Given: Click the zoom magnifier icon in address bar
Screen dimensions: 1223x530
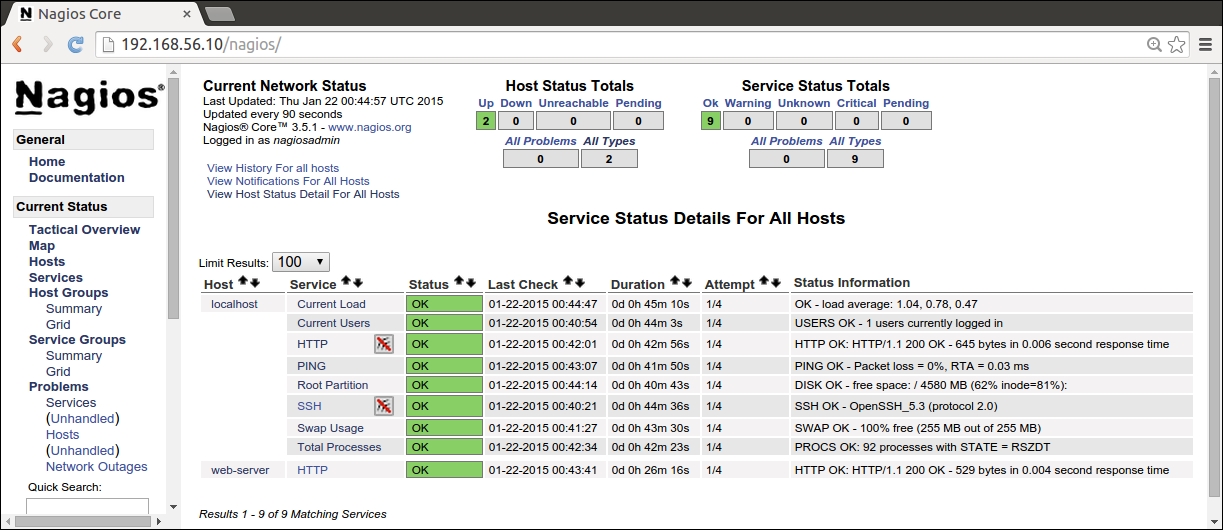Looking at the screenshot, I should click(1154, 45).
